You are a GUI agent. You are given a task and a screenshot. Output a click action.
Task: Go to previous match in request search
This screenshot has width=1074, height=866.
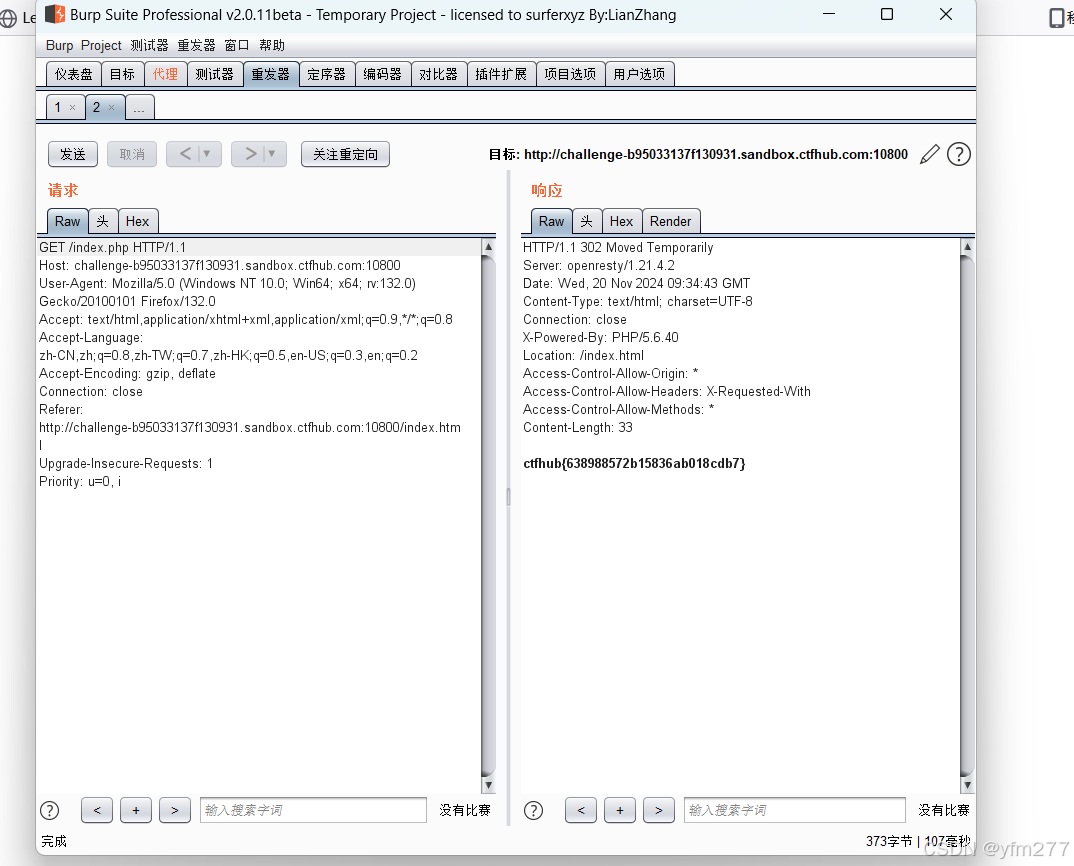click(97, 810)
